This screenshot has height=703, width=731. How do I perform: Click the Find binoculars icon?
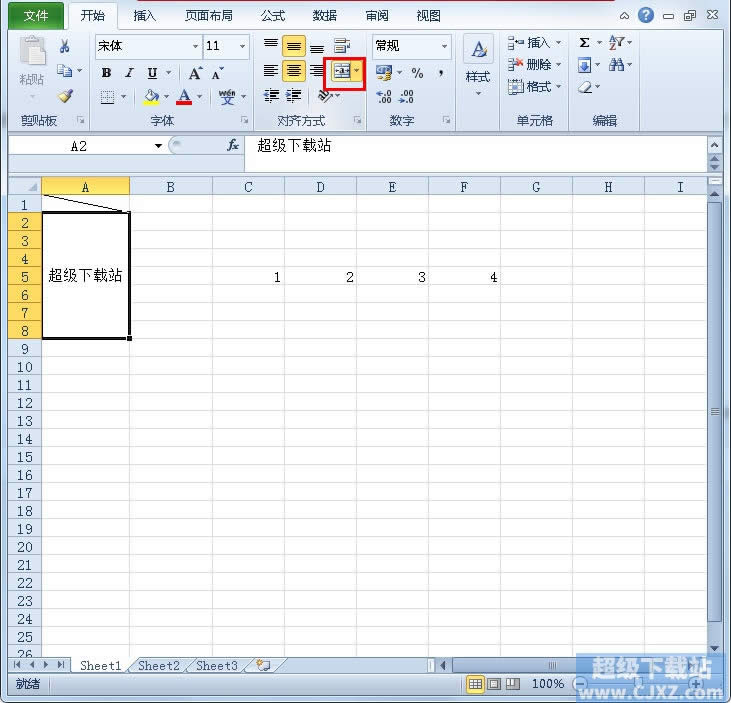(616, 65)
